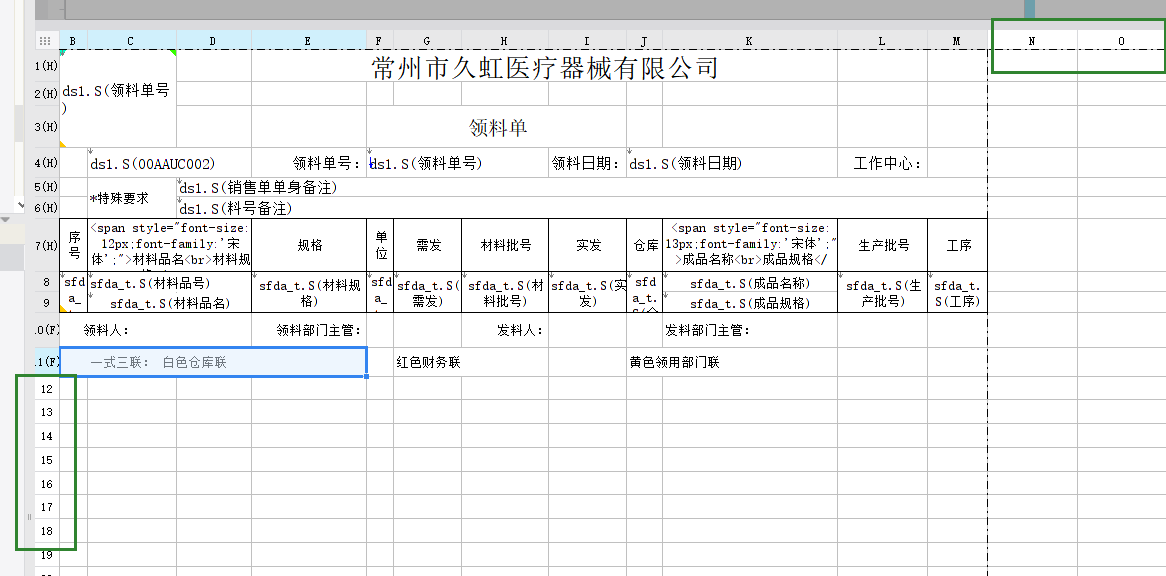
Task: Select column header G
Action: (x=428, y=41)
